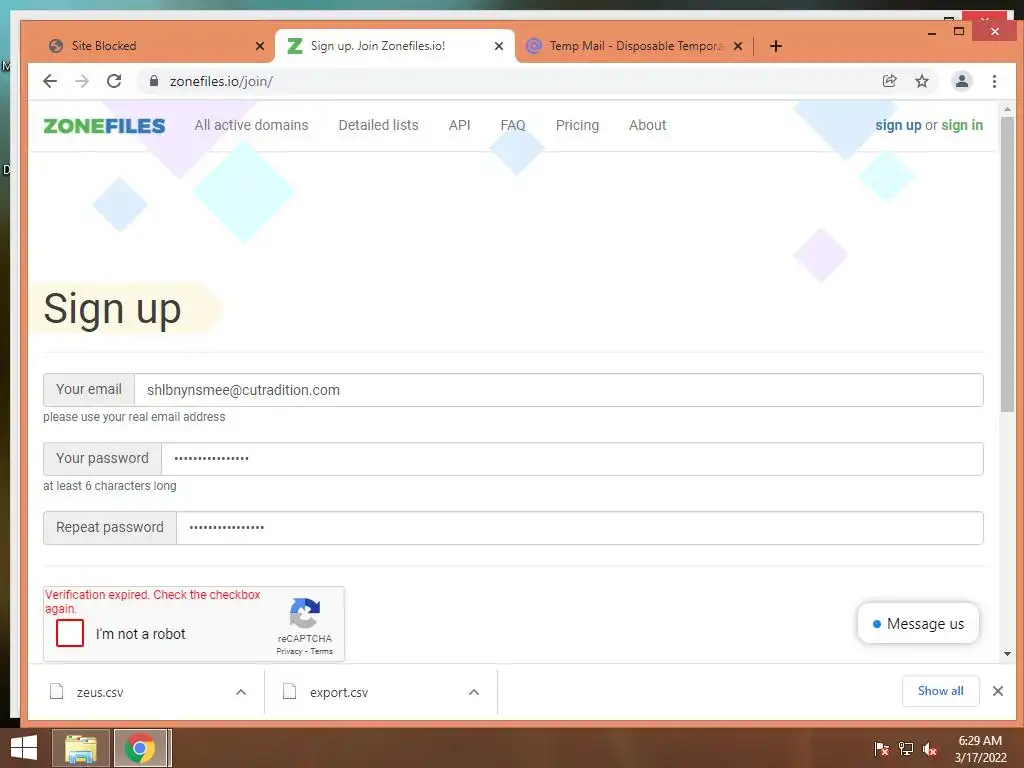Expand the export.csv download options arrow
This screenshot has width=1024, height=768.
474,692
